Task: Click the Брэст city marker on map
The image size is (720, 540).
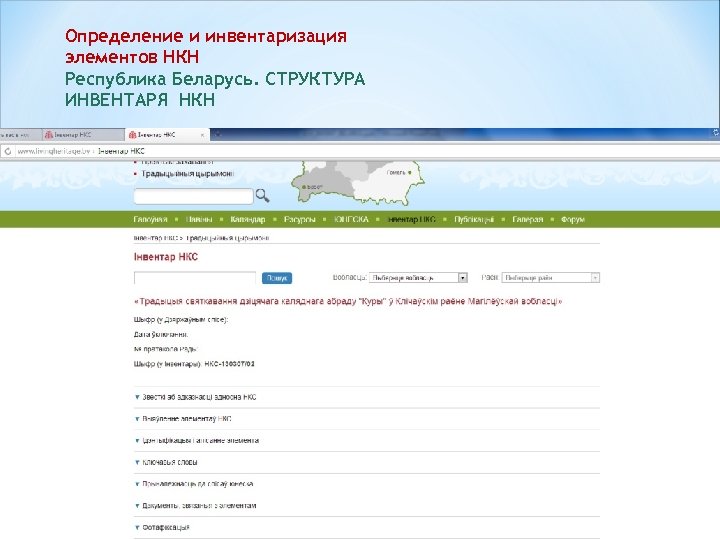Action: 304,187
